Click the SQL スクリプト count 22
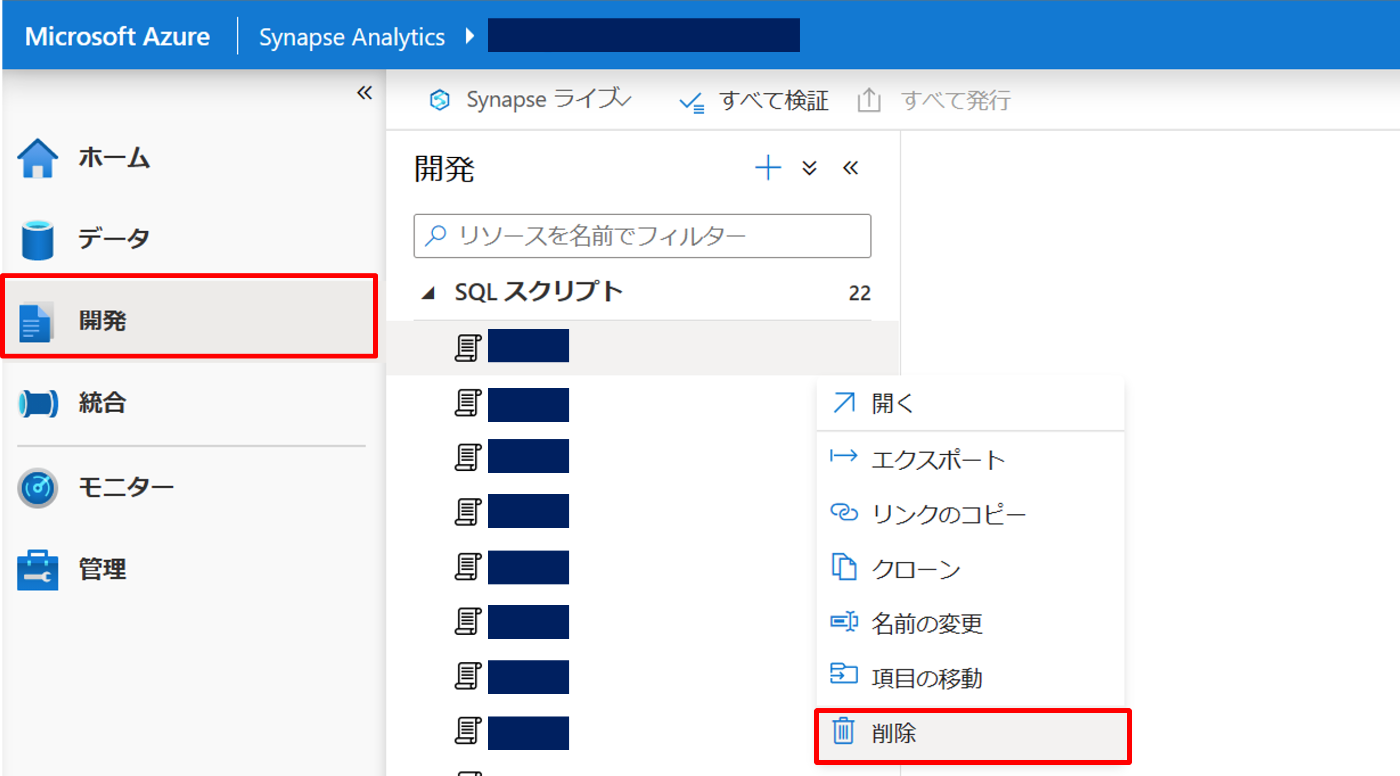Image resolution: width=1400 pixels, height=776 pixels. point(859,293)
